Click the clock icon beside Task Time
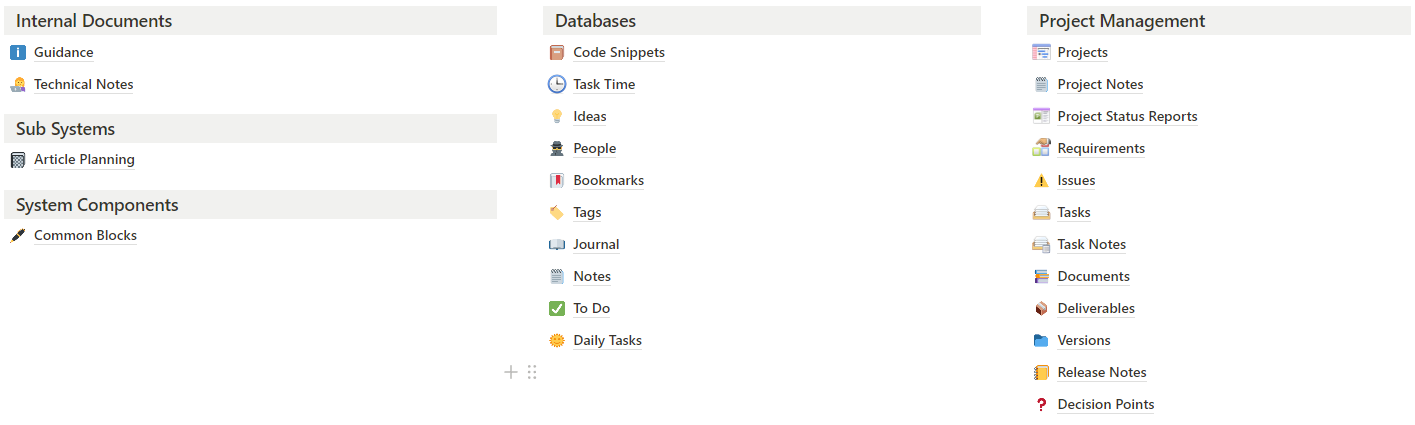 [557, 84]
